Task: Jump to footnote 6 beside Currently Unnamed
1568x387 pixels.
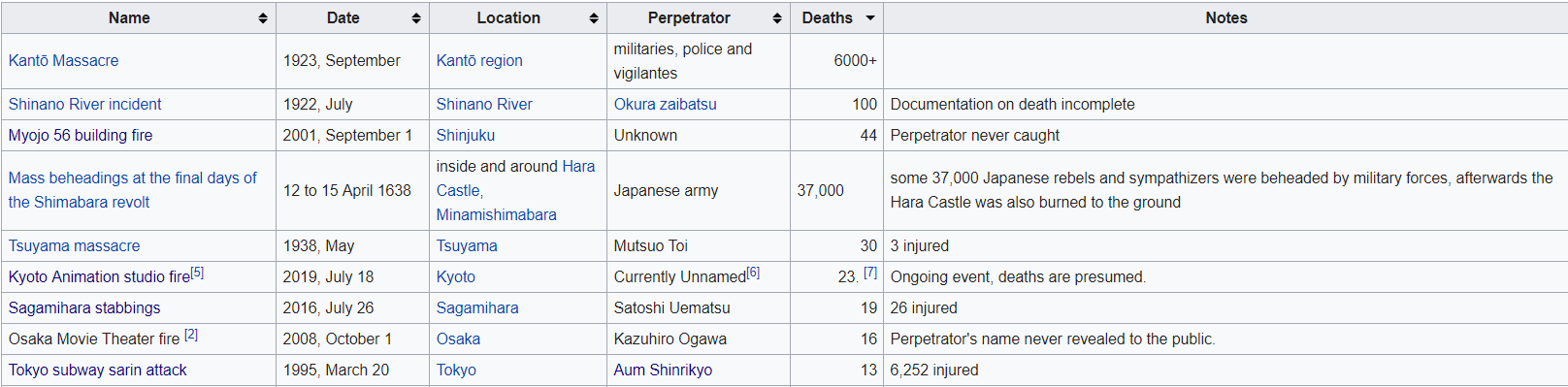Action: (753, 273)
